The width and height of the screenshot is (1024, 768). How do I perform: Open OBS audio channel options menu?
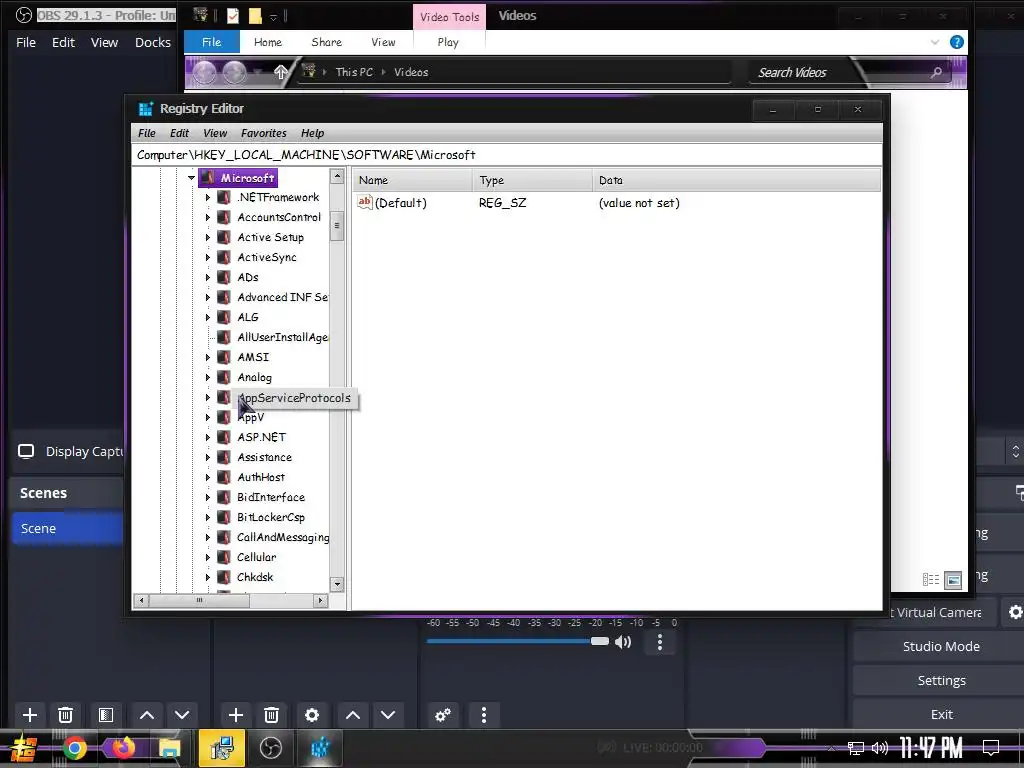point(660,643)
